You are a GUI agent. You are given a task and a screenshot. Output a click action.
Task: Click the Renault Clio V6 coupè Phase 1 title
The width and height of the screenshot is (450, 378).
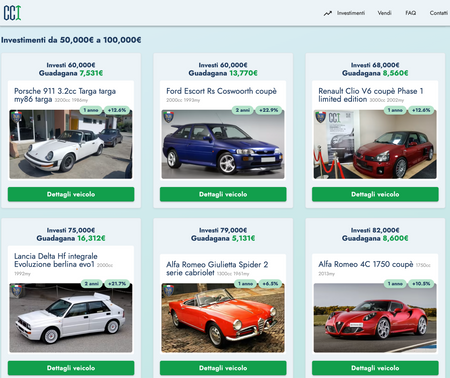click(x=371, y=95)
